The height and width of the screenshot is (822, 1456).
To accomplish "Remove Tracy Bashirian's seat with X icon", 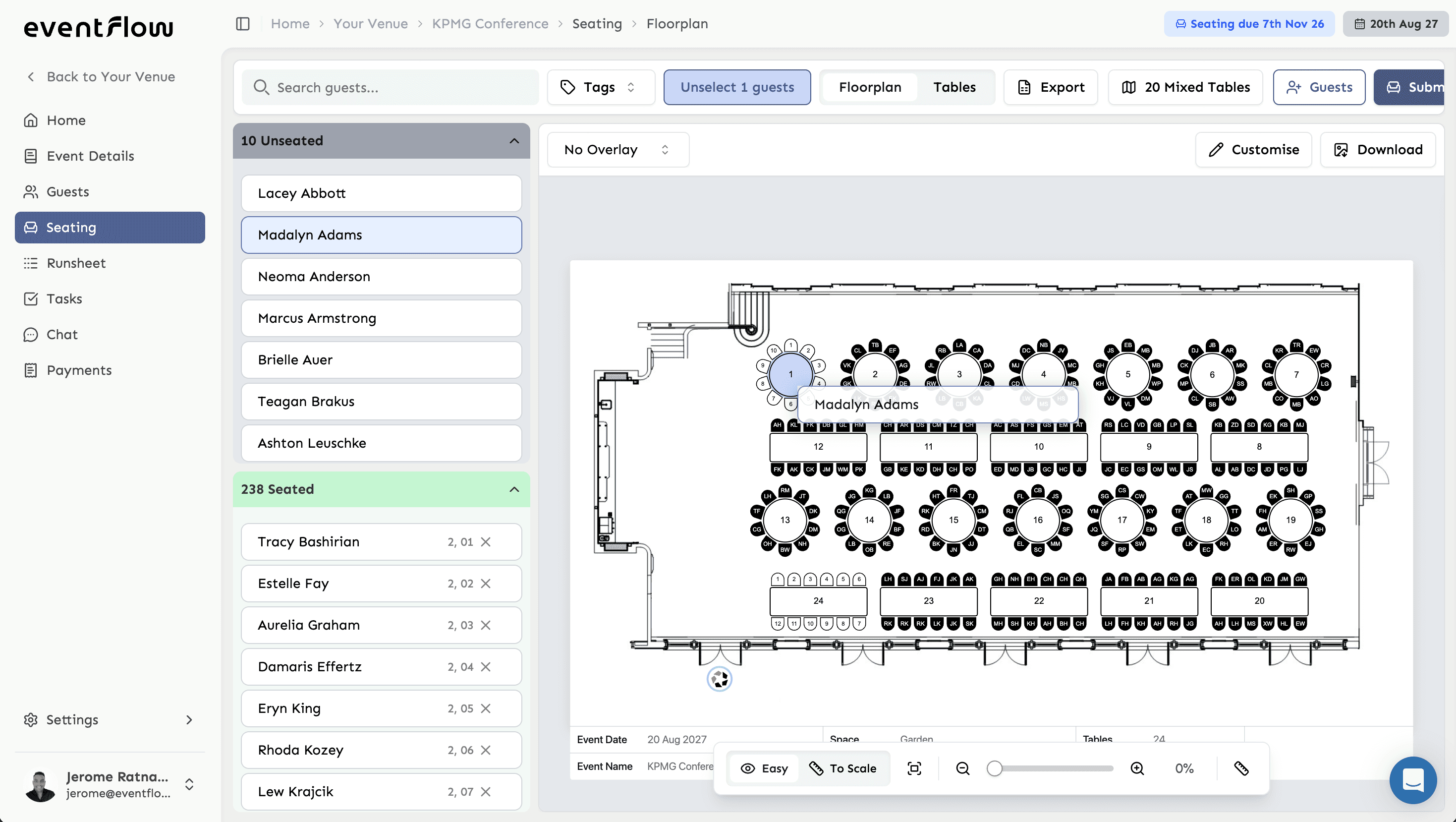I will [x=486, y=542].
